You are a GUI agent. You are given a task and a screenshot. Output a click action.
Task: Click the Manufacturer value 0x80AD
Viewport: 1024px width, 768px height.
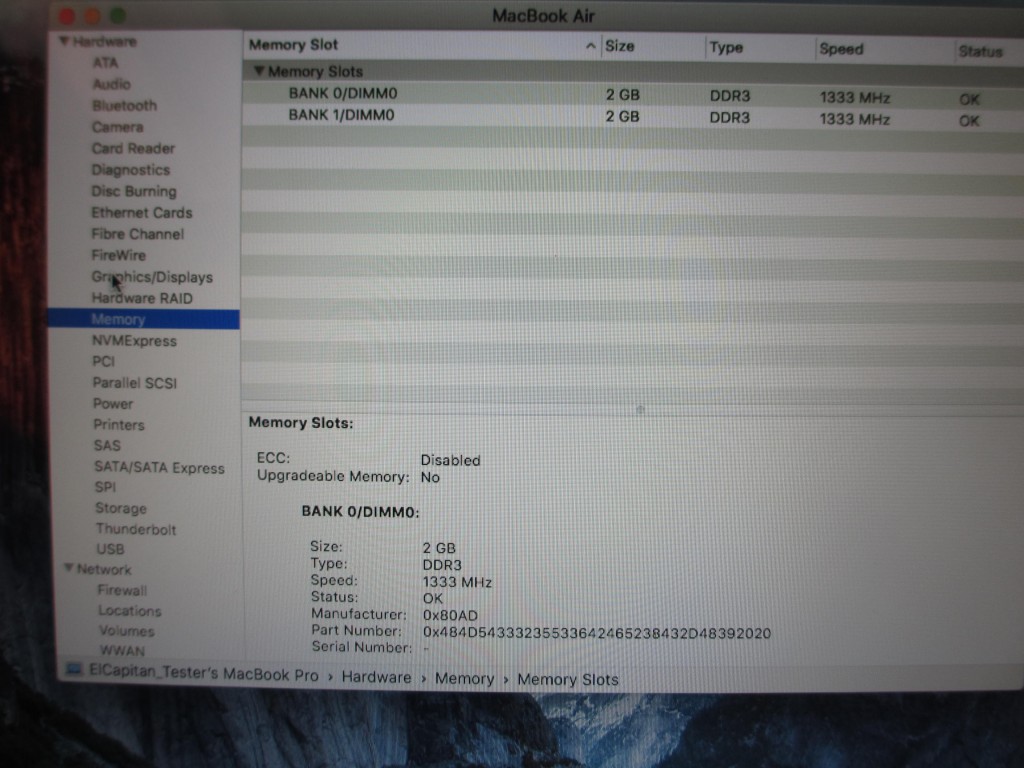tap(450, 615)
